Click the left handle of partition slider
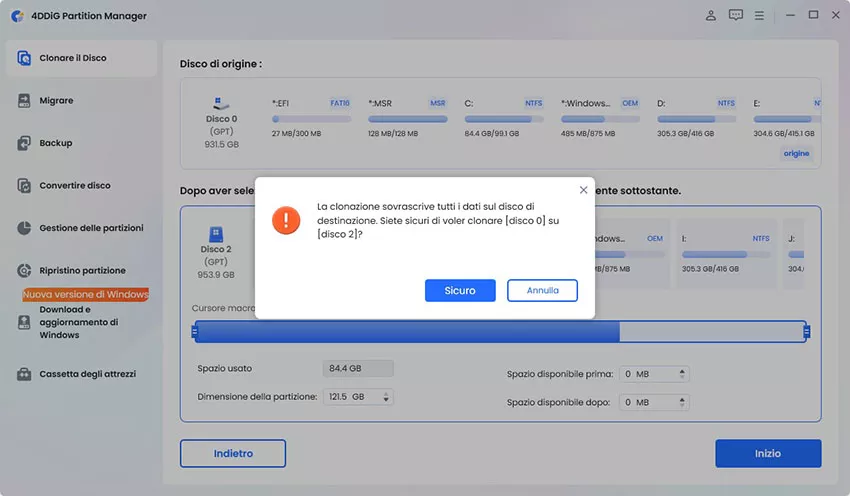The height and width of the screenshot is (496, 850). click(x=195, y=332)
